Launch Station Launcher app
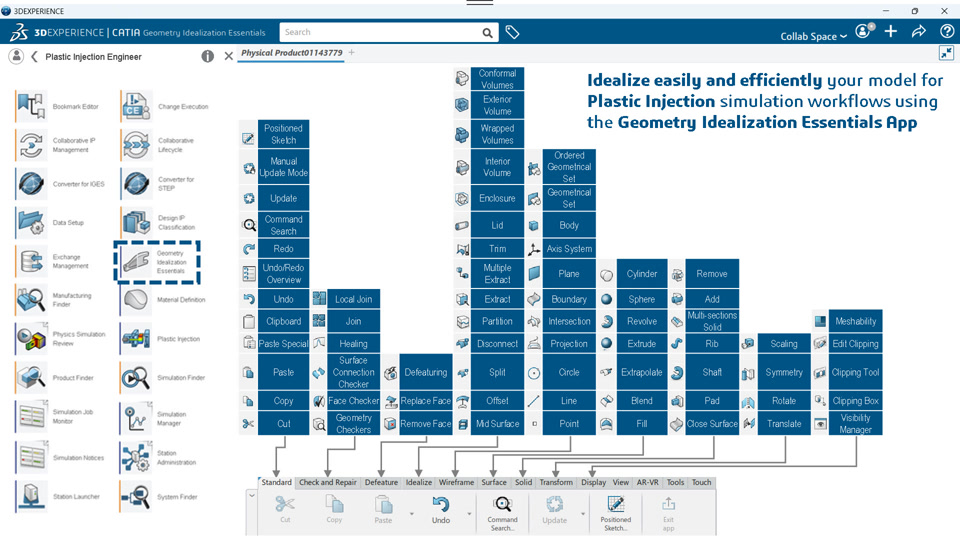Image resolution: width=960 pixels, height=540 pixels. [x=31, y=497]
